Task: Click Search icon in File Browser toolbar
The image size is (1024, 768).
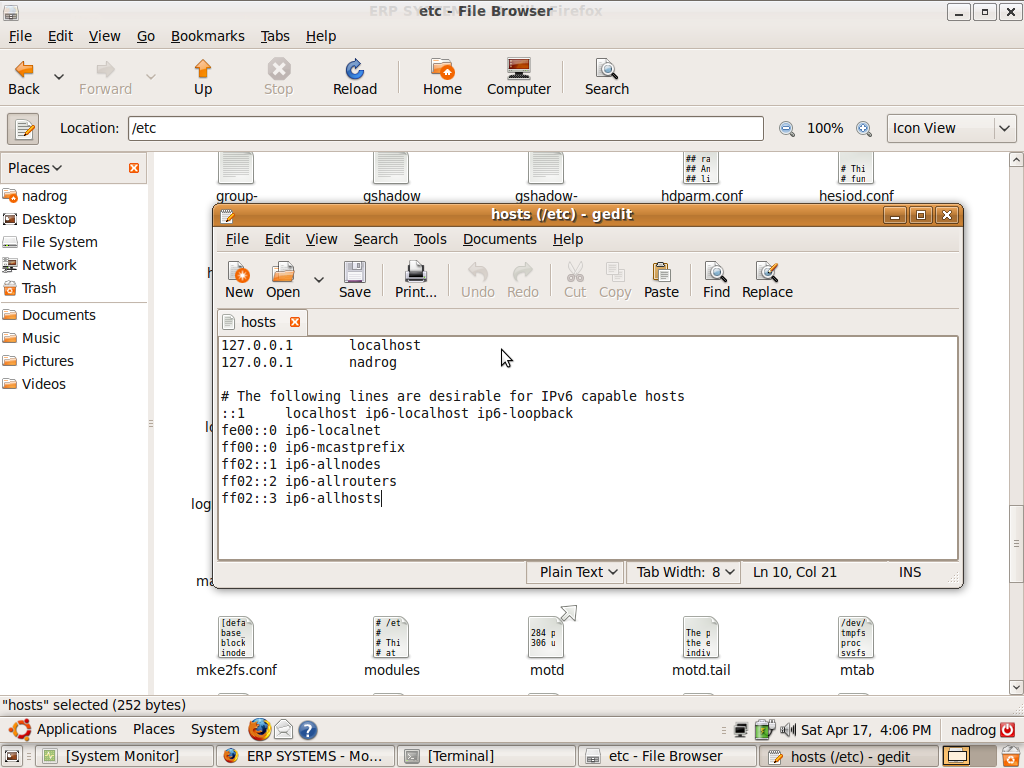Action: click(x=607, y=78)
